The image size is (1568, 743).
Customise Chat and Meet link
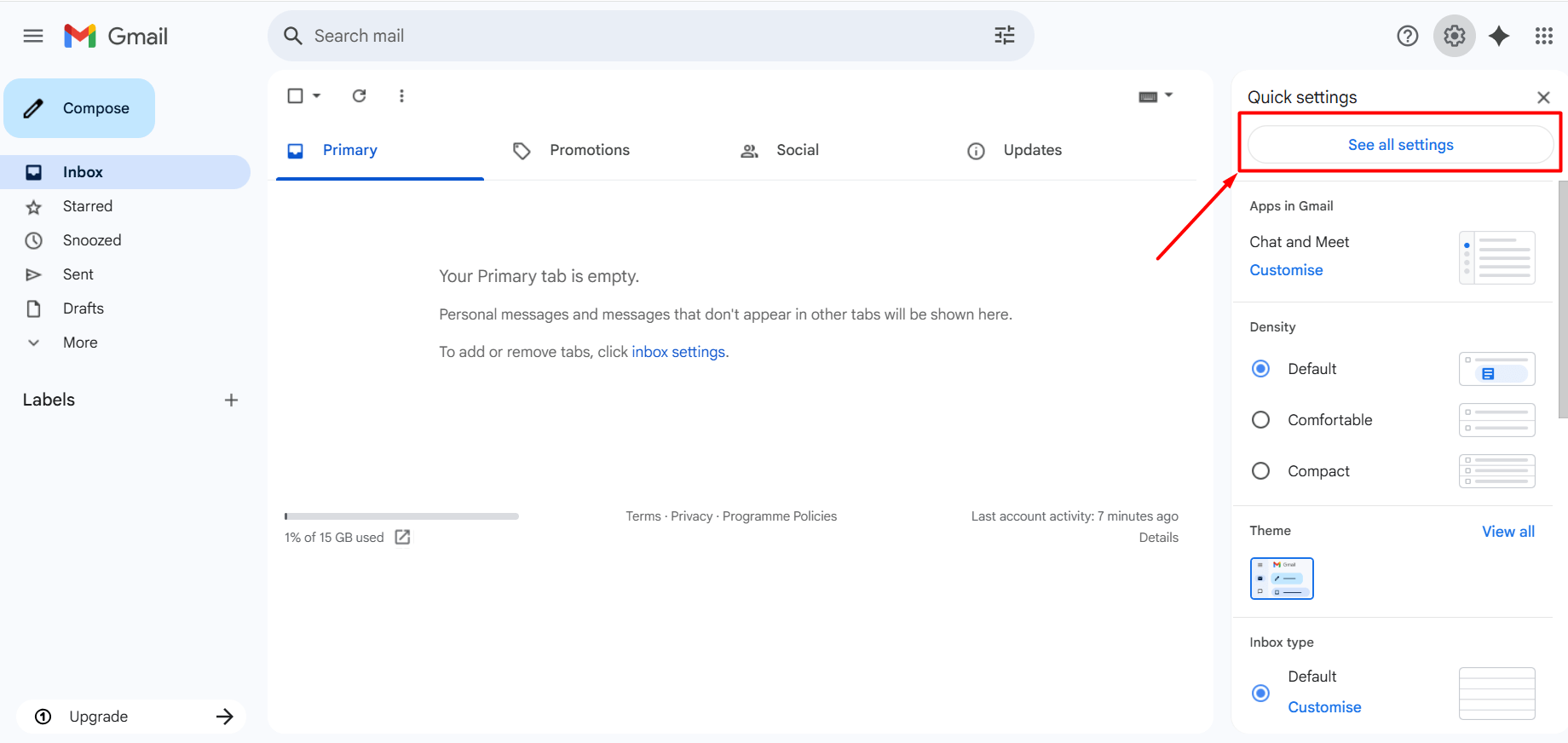coord(1286,270)
